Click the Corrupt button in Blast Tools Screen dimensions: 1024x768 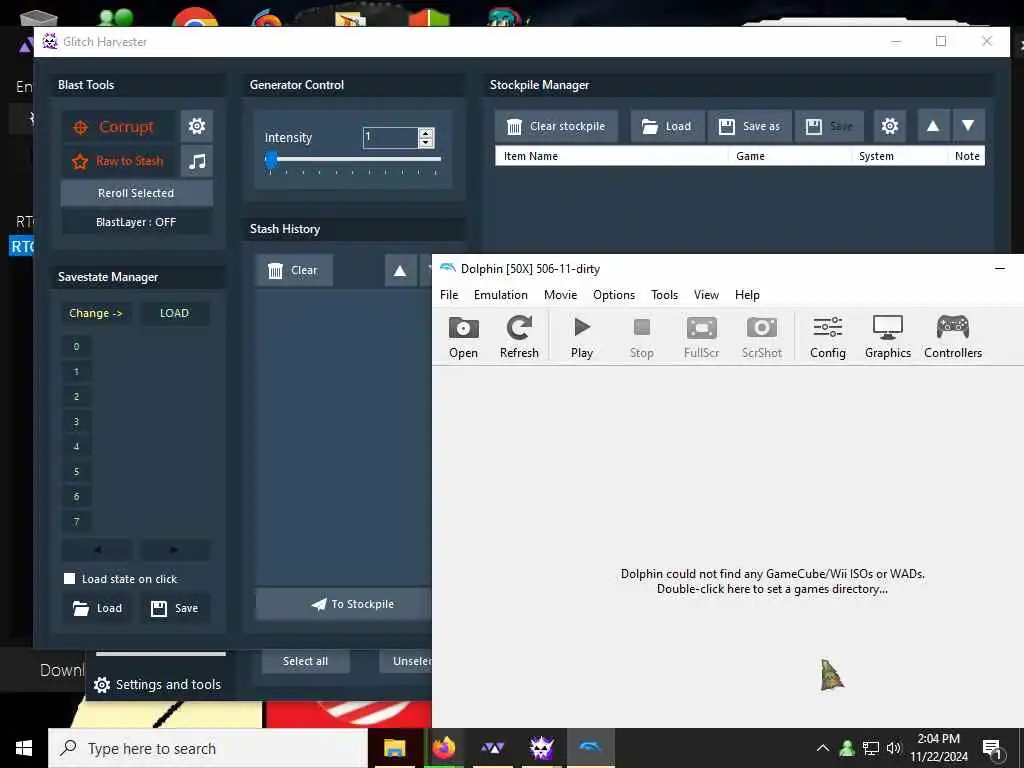coord(119,127)
